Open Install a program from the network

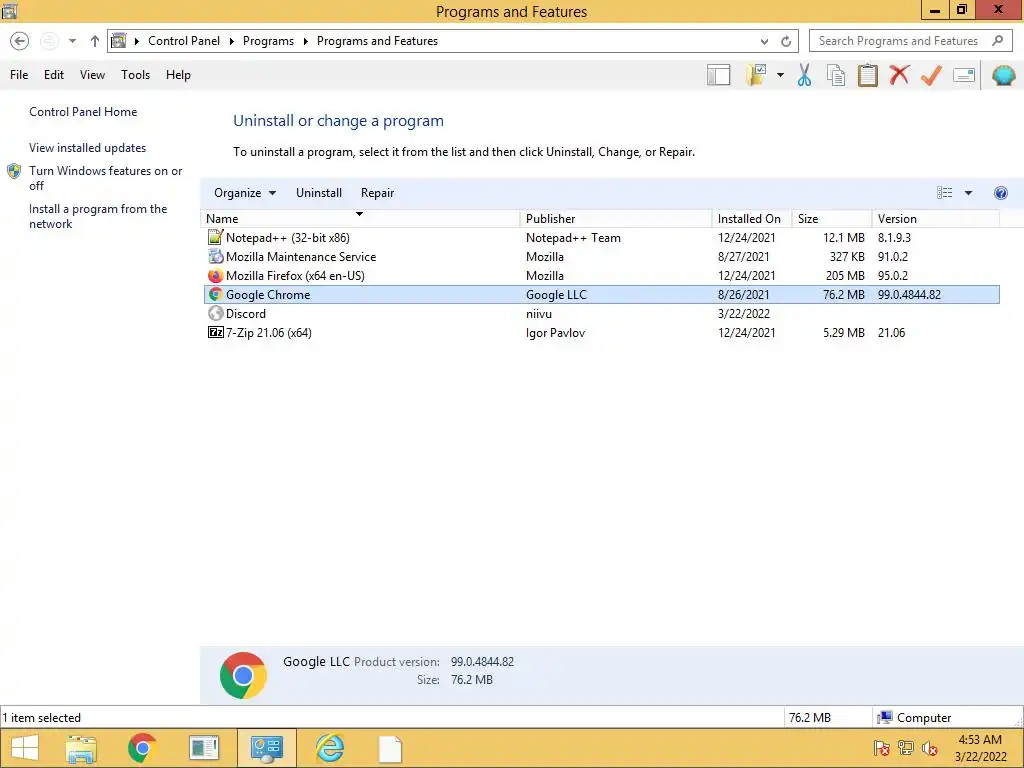click(x=98, y=216)
